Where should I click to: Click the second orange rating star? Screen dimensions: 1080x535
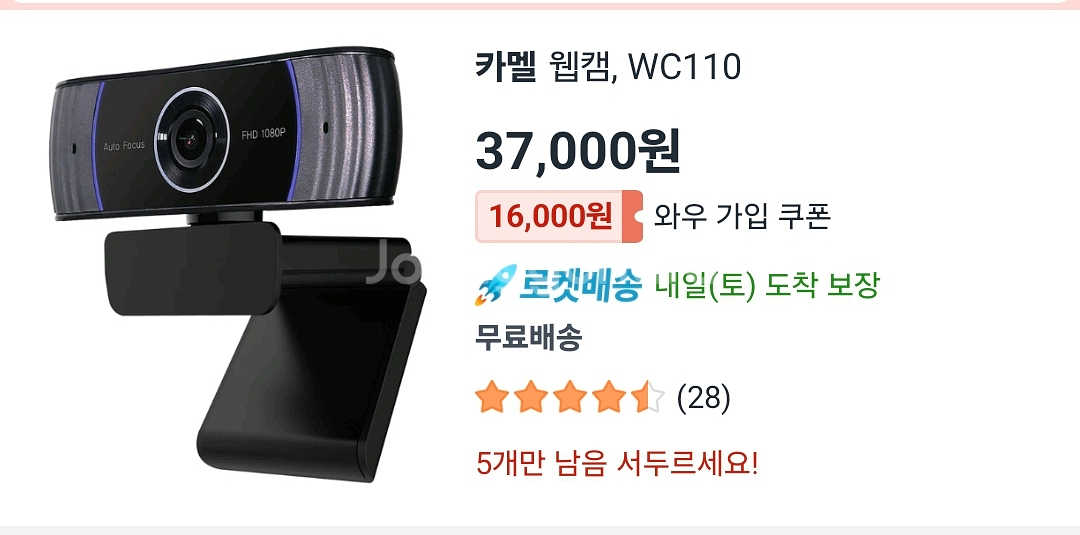[x=532, y=398]
